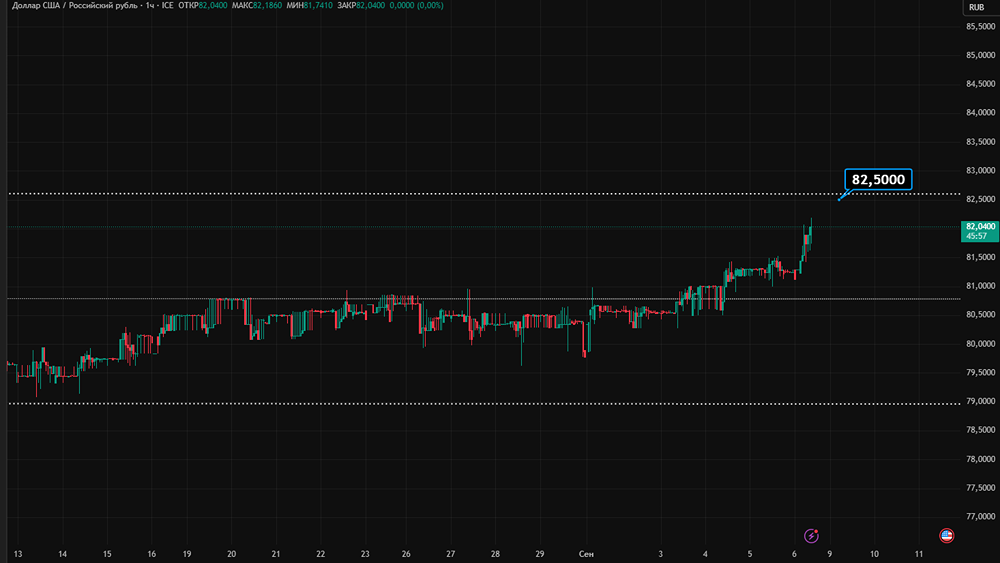1000x563 pixels.
Task: Click the 85,5000 price axis label
Action: (980, 26)
